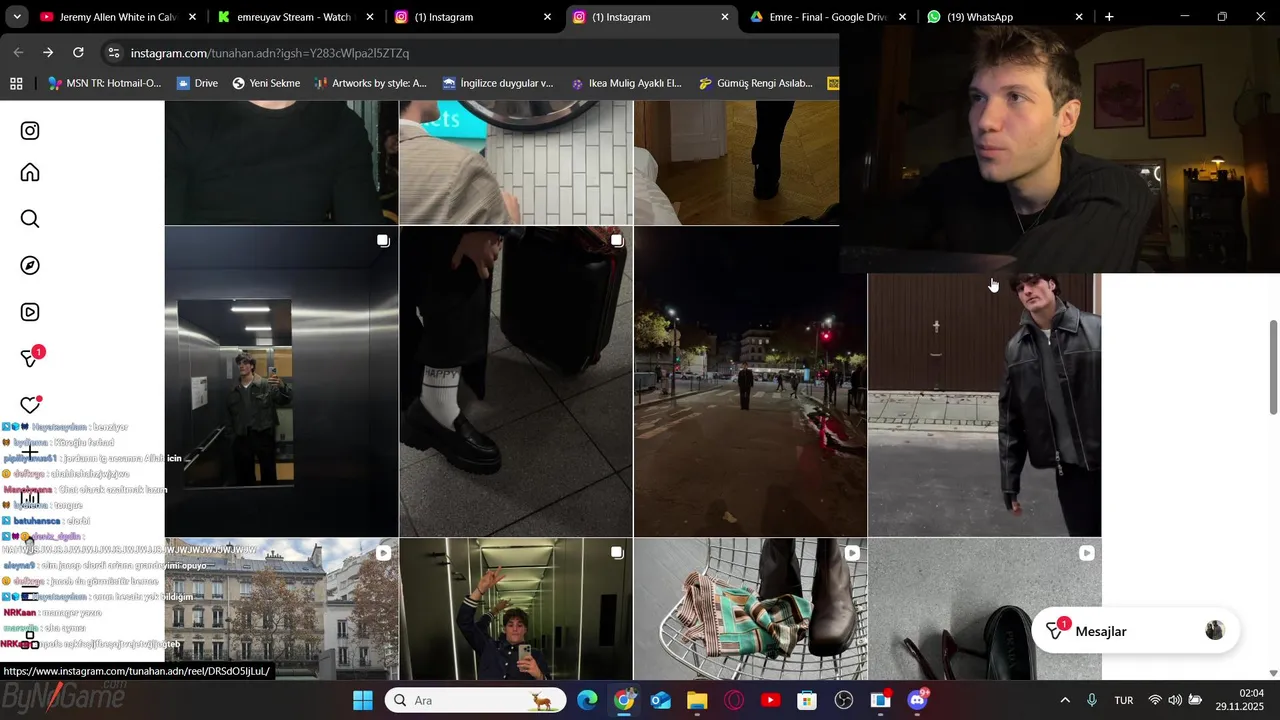Image resolution: width=1280 pixels, height=720 pixels.
Task: Open the Drive bookmark
Action: click(x=197, y=84)
